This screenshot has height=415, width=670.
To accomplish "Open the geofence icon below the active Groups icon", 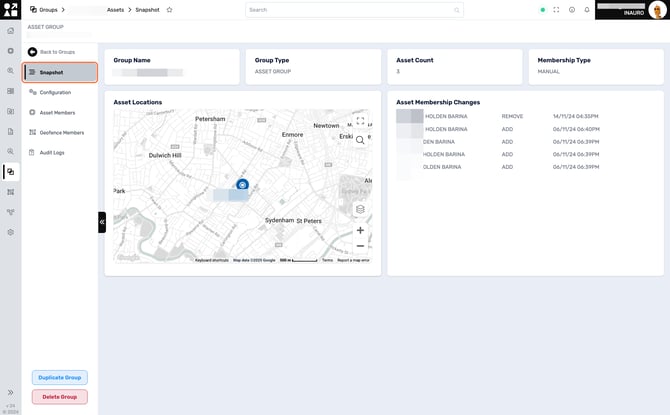I will 11,192.
